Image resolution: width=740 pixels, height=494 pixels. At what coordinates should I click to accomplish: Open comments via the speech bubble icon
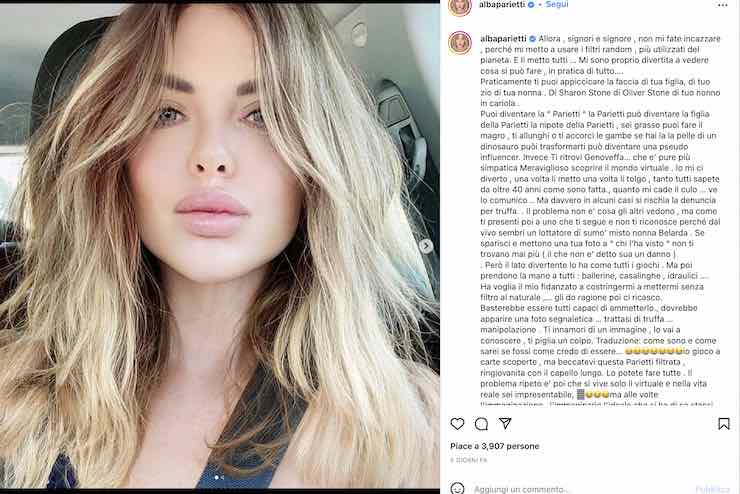click(481, 424)
